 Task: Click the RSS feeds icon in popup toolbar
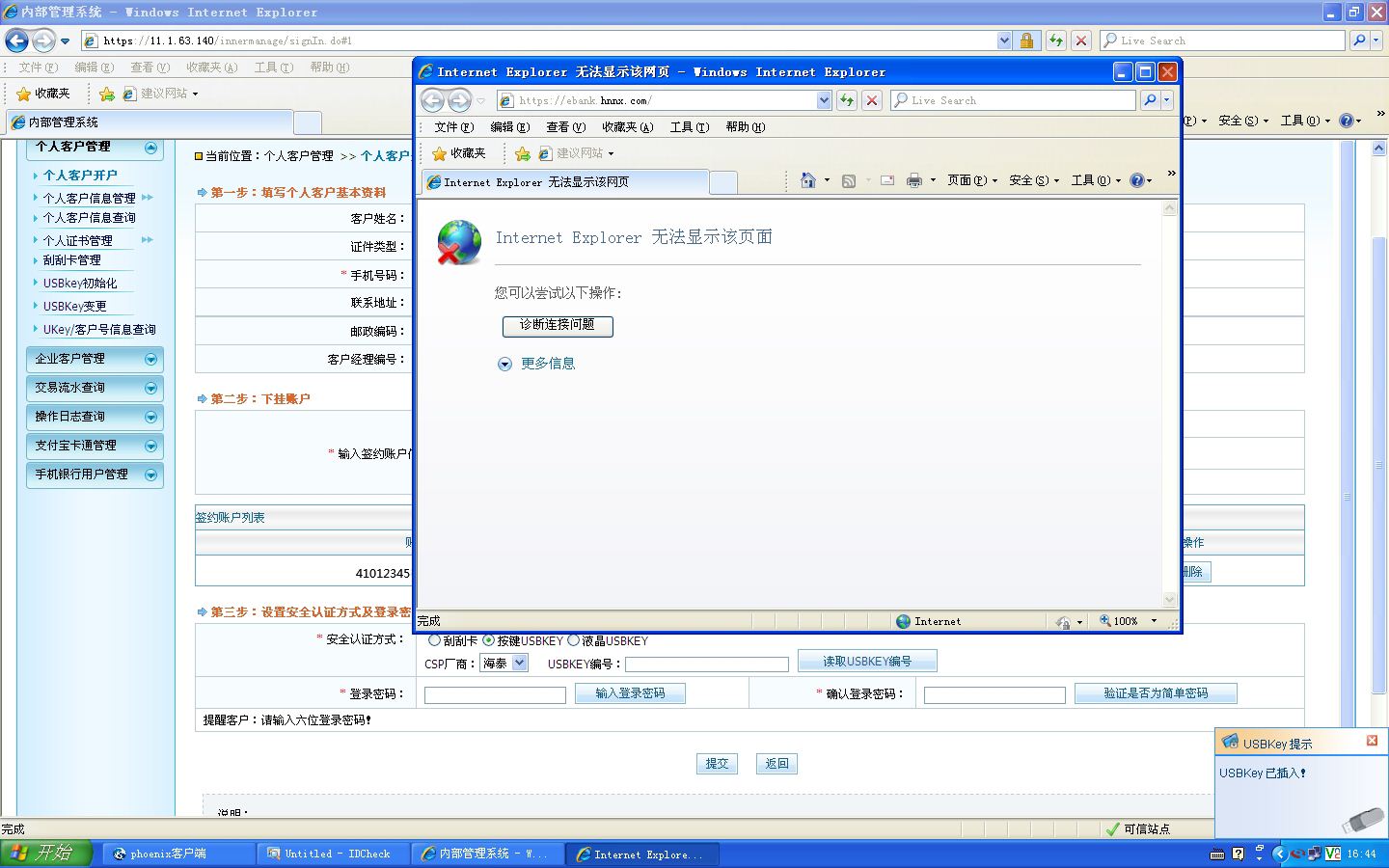(x=849, y=180)
